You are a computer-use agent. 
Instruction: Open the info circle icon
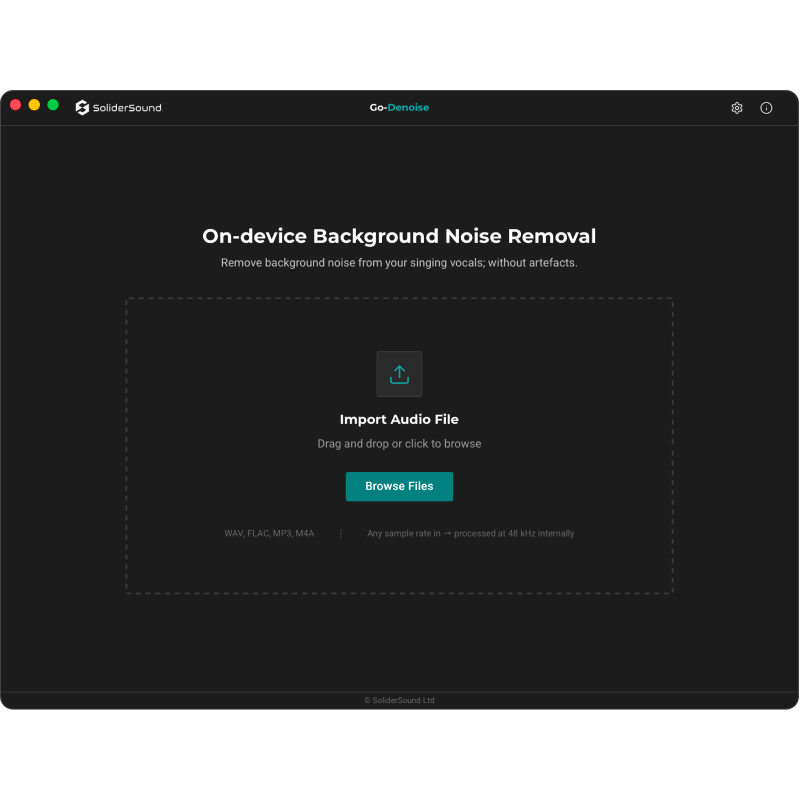click(x=766, y=108)
